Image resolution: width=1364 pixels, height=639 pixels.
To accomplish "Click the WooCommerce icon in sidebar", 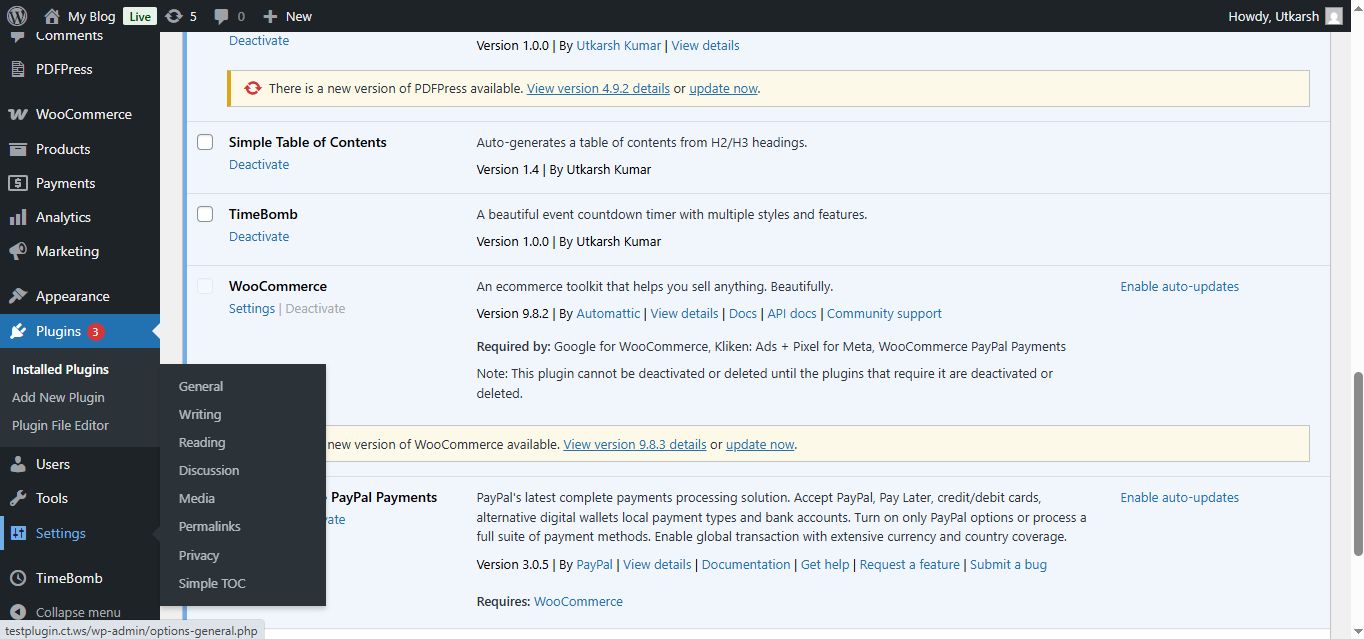I will pyautogui.click(x=18, y=114).
